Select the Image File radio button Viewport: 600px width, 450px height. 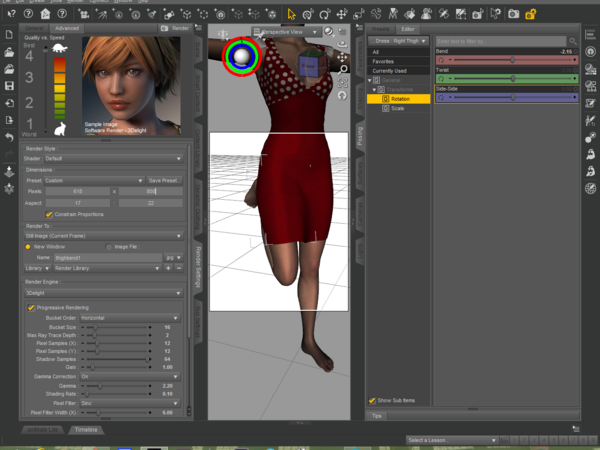tap(109, 247)
